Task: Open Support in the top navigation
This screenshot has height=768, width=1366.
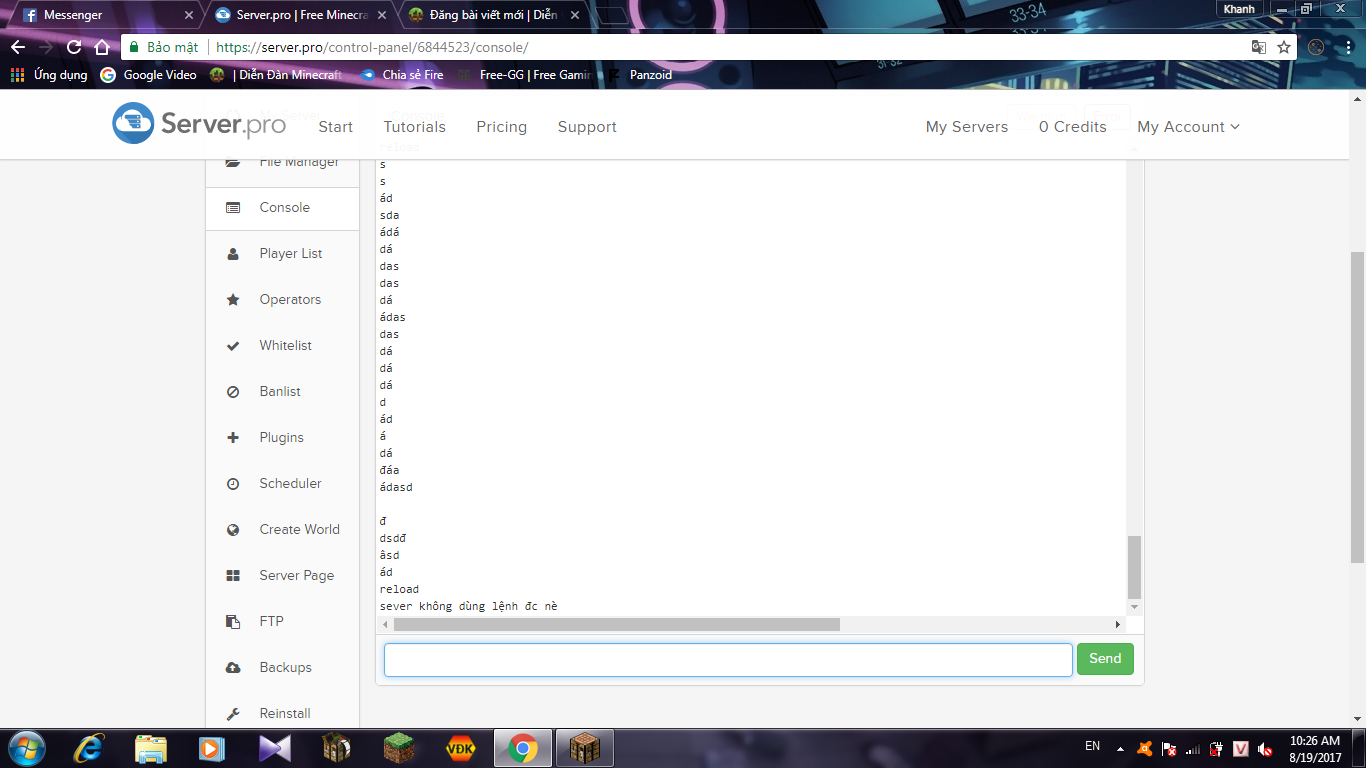Action: pyautogui.click(x=587, y=127)
